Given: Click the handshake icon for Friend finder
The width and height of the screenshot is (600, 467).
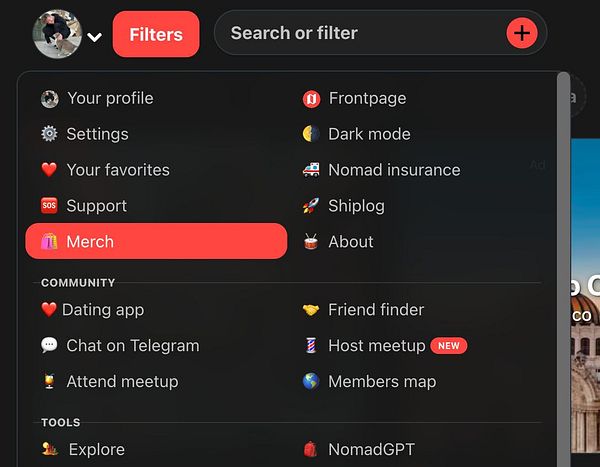Looking at the screenshot, I should pyautogui.click(x=311, y=310).
